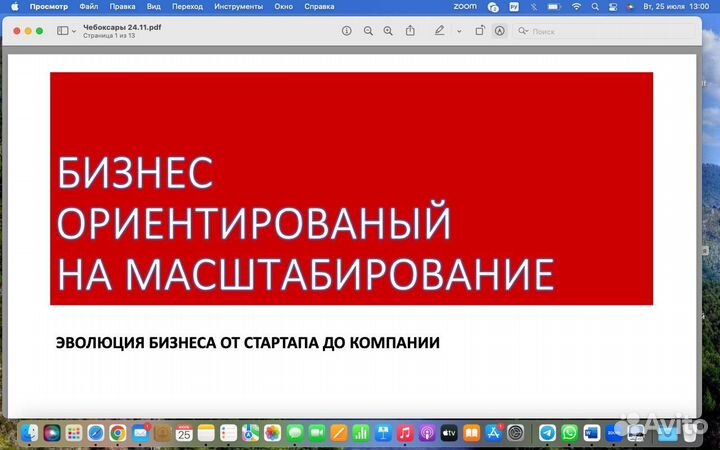Open the Файл menu
Image resolution: width=720 pixels, height=450 pixels.
point(89,6)
